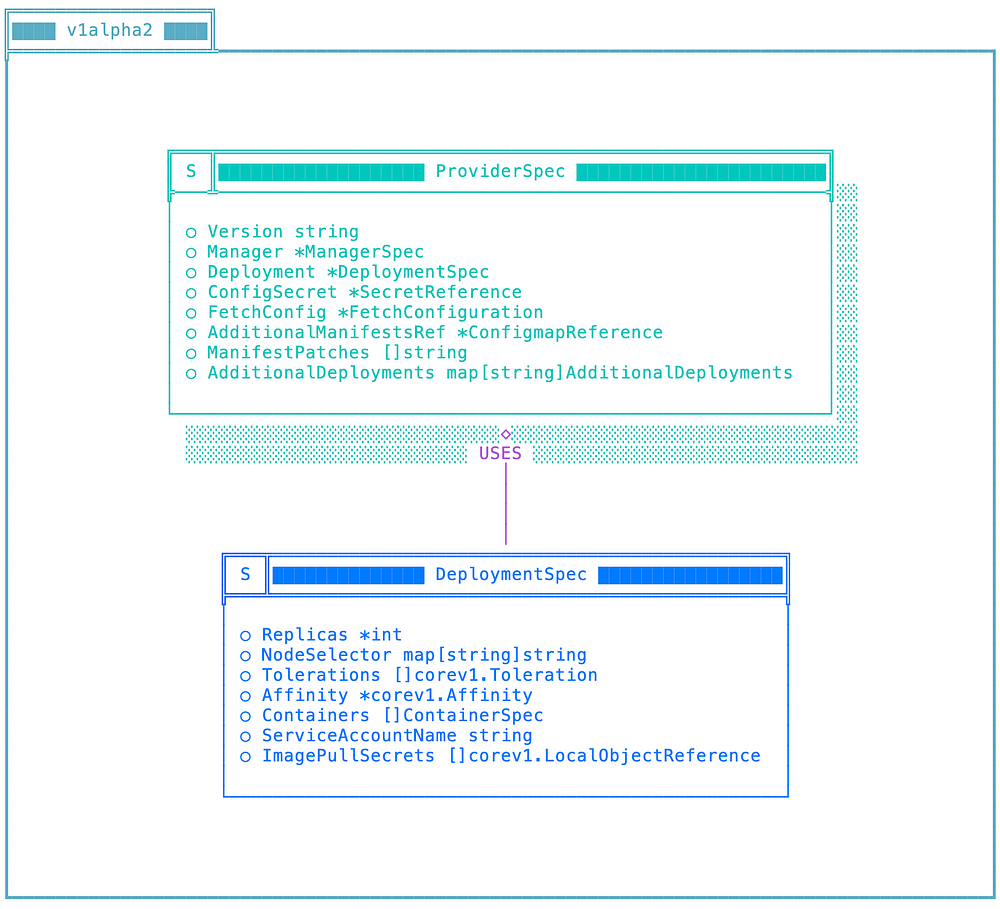The width and height of the screenshot is (1000, 909).
Task: Select 'NodeSelector map[string]string' field
Action: 424,655
